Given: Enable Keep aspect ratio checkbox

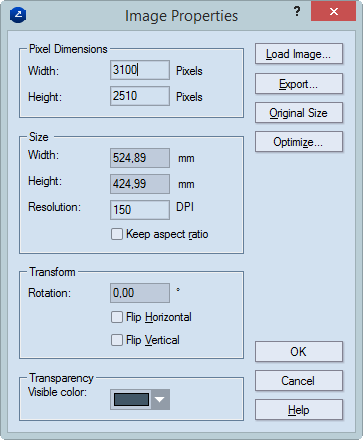Looking at the screenshot, I should tap(117, 234).
